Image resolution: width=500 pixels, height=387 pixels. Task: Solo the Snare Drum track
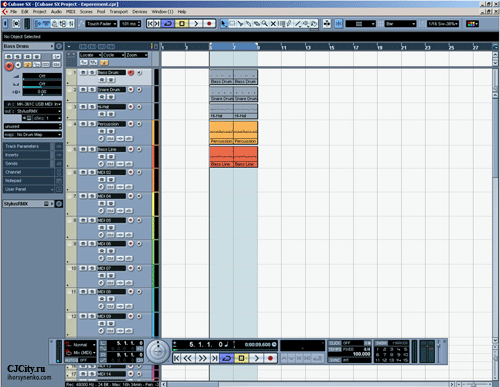click(92, 89)
